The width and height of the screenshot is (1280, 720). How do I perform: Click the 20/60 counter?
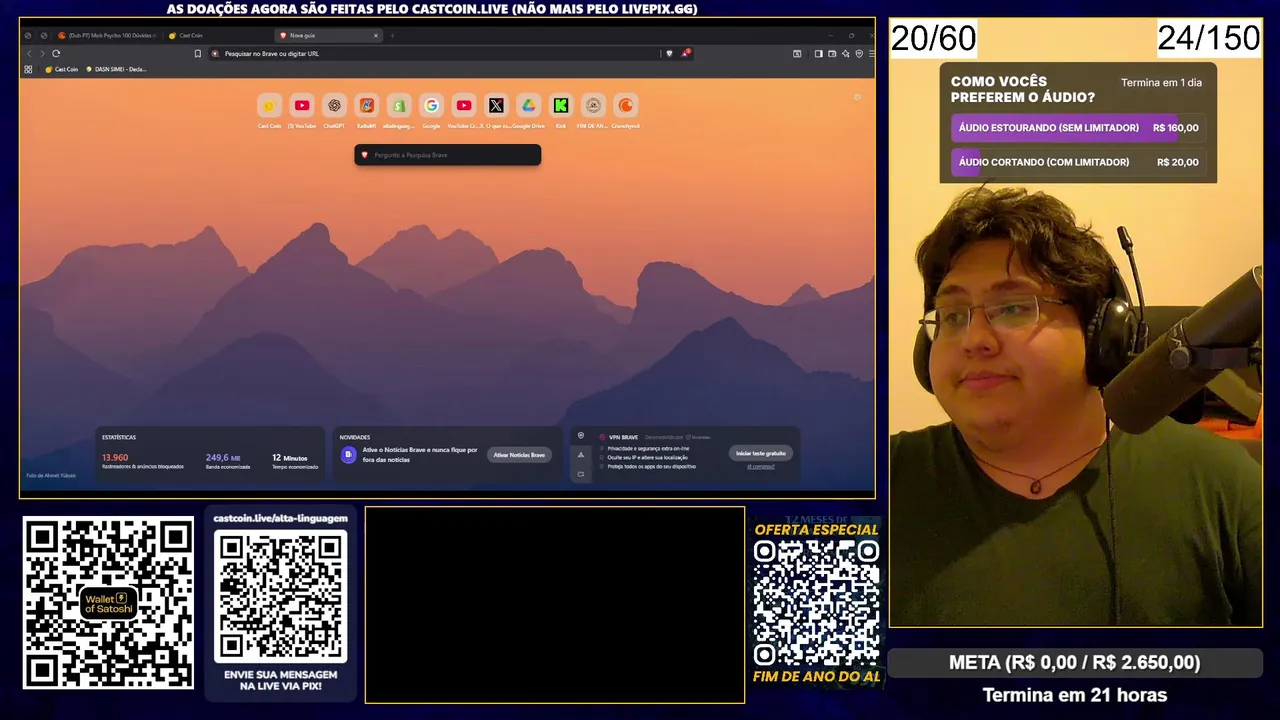933,39
